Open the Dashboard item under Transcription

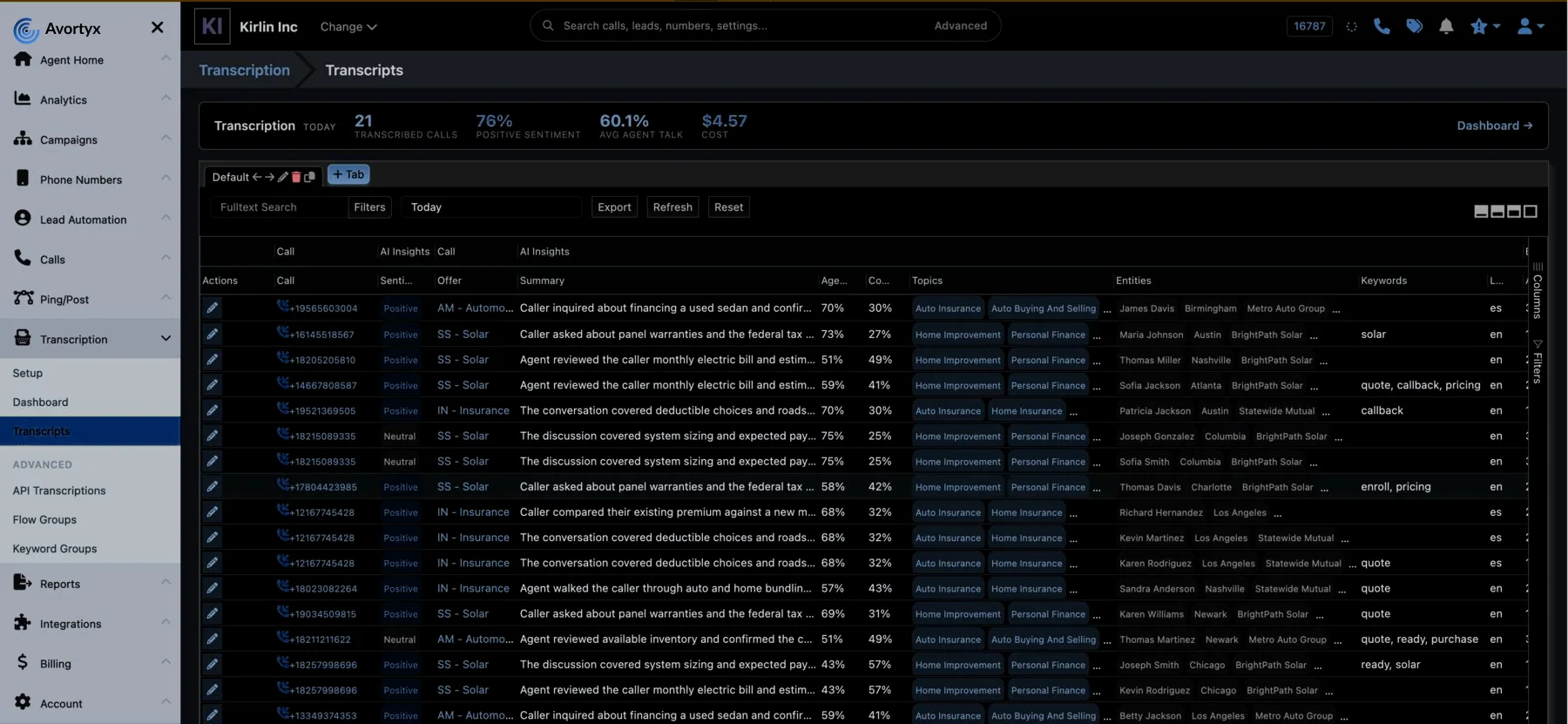[40, 402]
